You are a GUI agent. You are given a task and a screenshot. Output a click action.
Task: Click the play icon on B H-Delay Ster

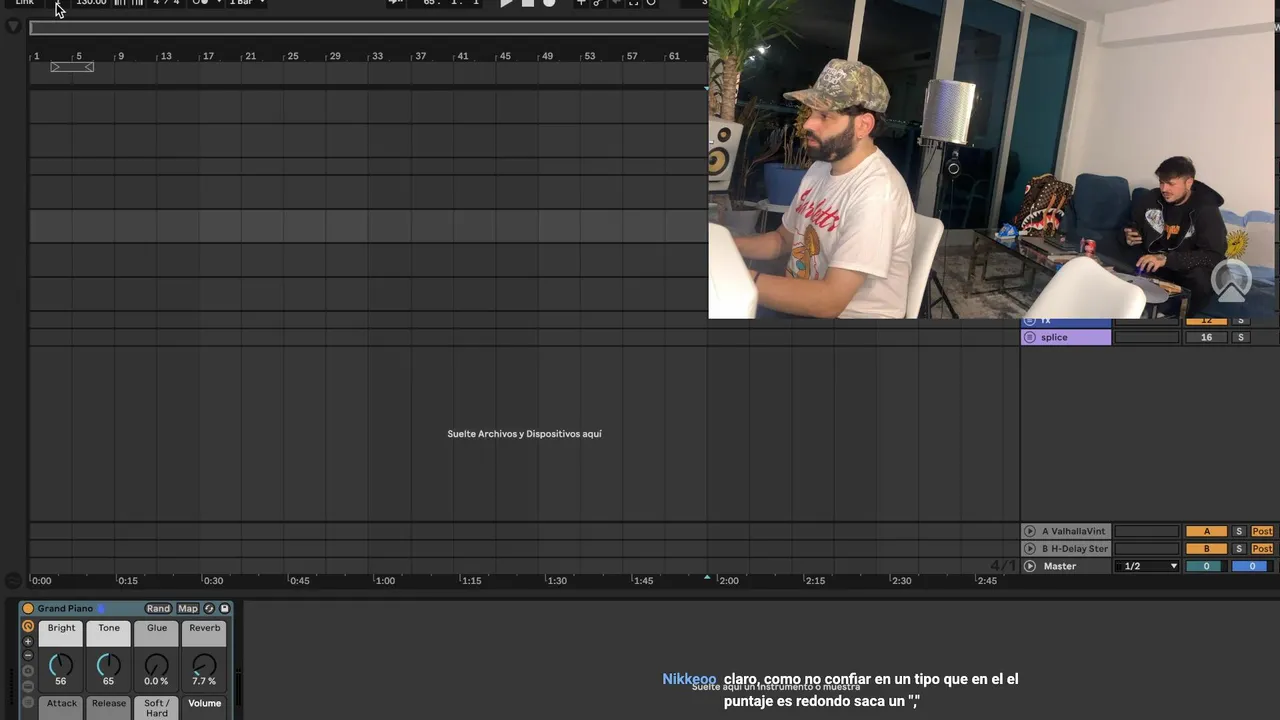coord(1030,549)
